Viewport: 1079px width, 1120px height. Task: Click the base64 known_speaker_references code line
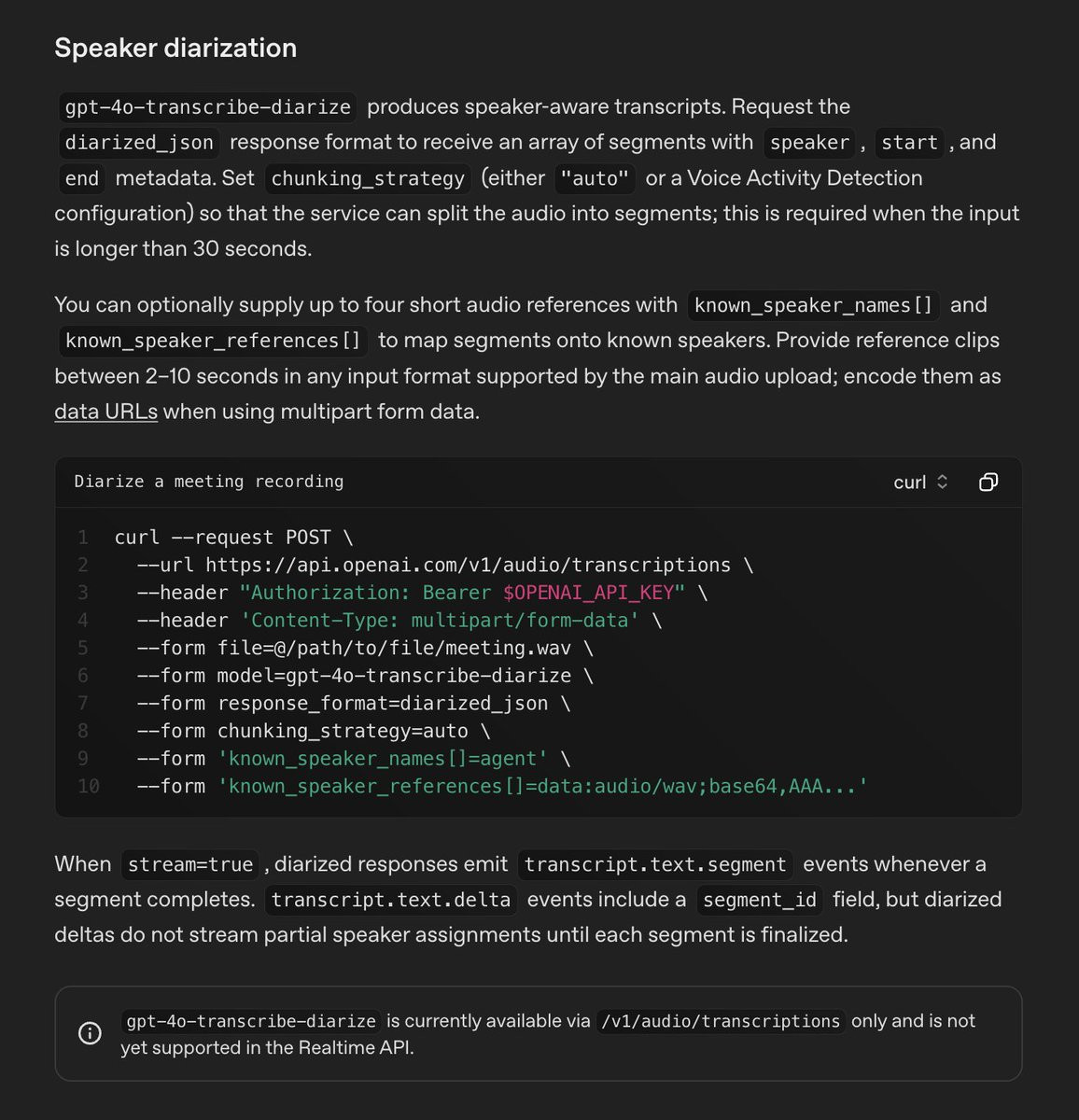(502, 786)
